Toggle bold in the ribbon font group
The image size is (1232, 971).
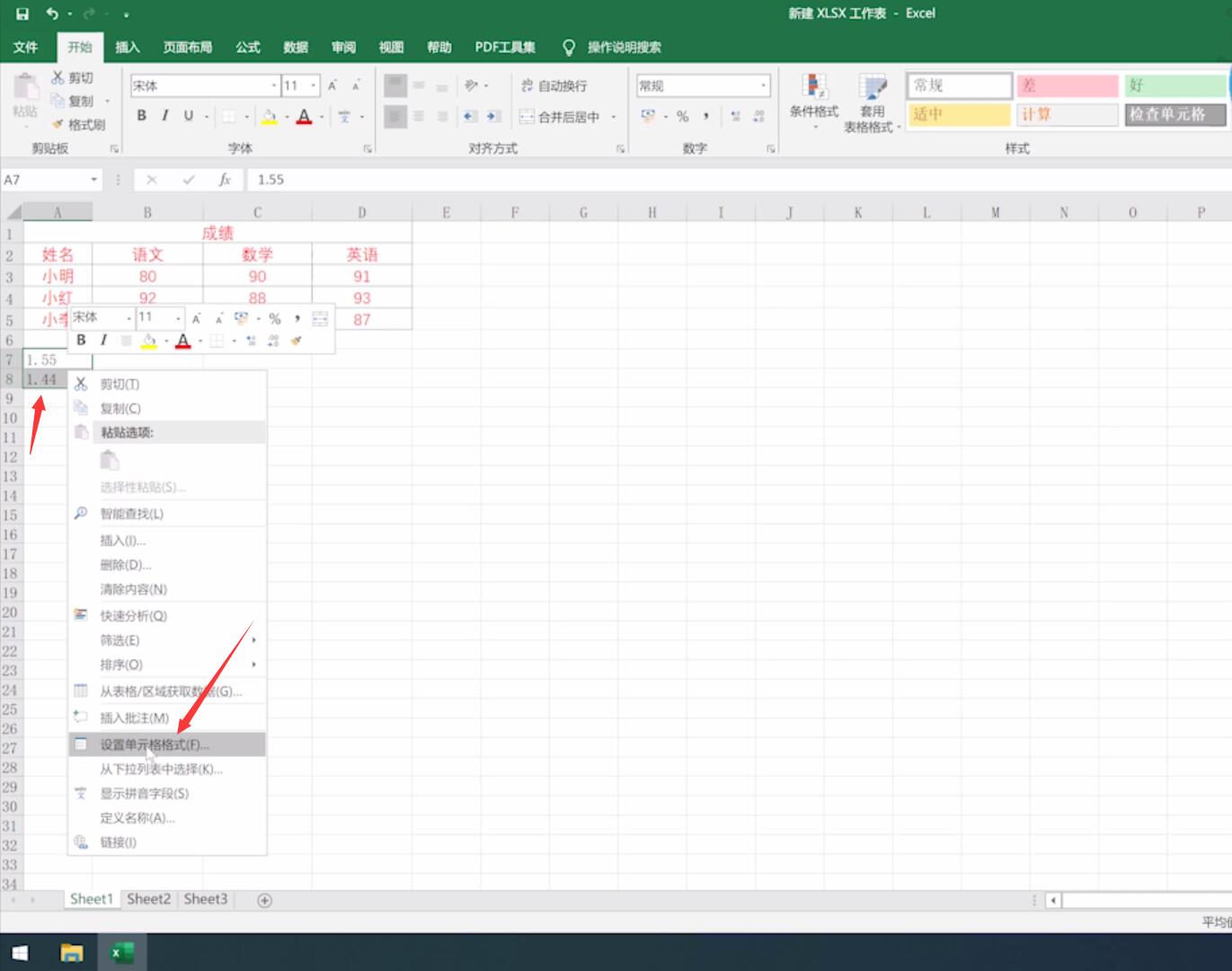click(x=142, y=116)
